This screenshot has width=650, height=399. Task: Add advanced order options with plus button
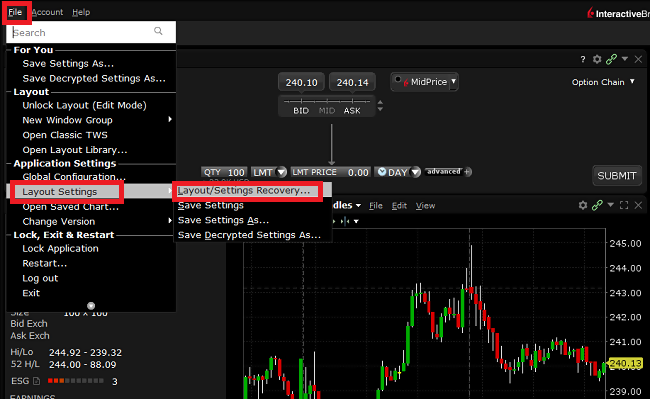click(x=467, y=172)
